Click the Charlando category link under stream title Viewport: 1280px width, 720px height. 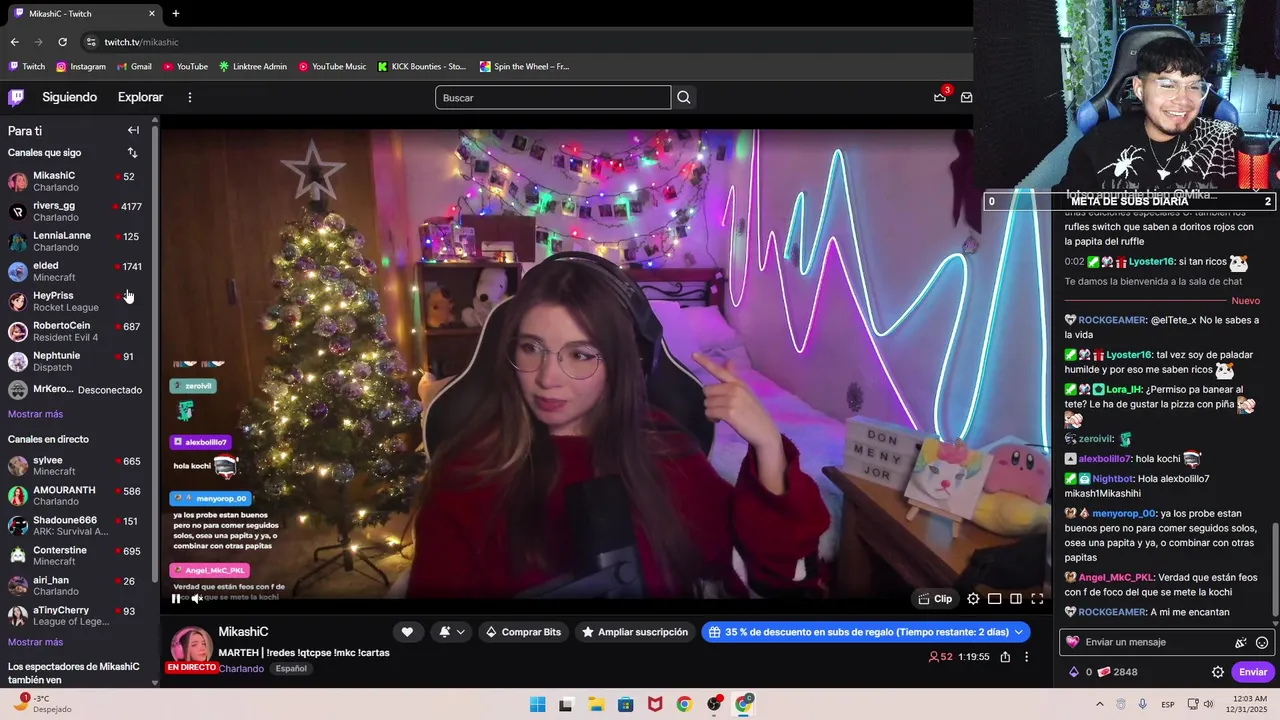coord(241,669)
